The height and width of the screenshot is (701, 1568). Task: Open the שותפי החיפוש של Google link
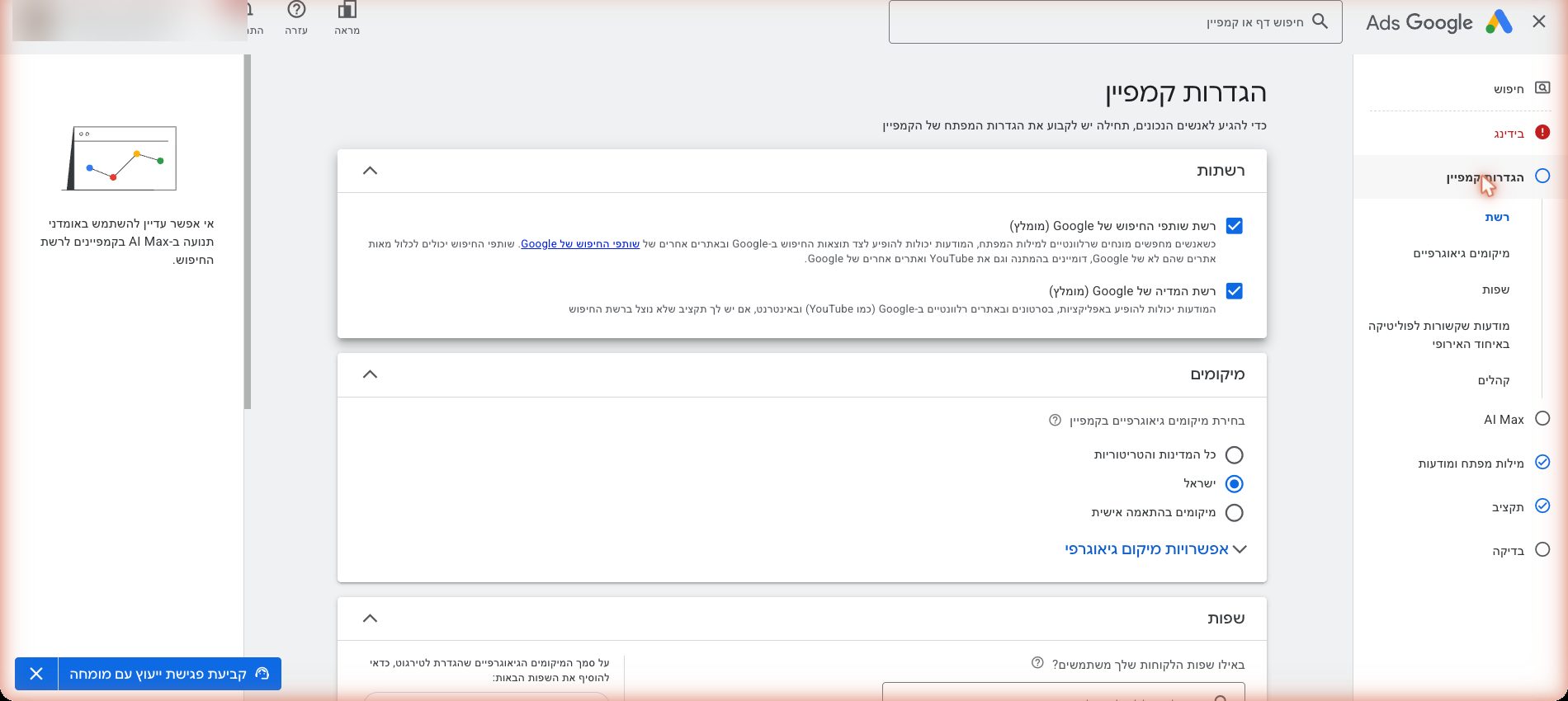click(x=580, y=244)
